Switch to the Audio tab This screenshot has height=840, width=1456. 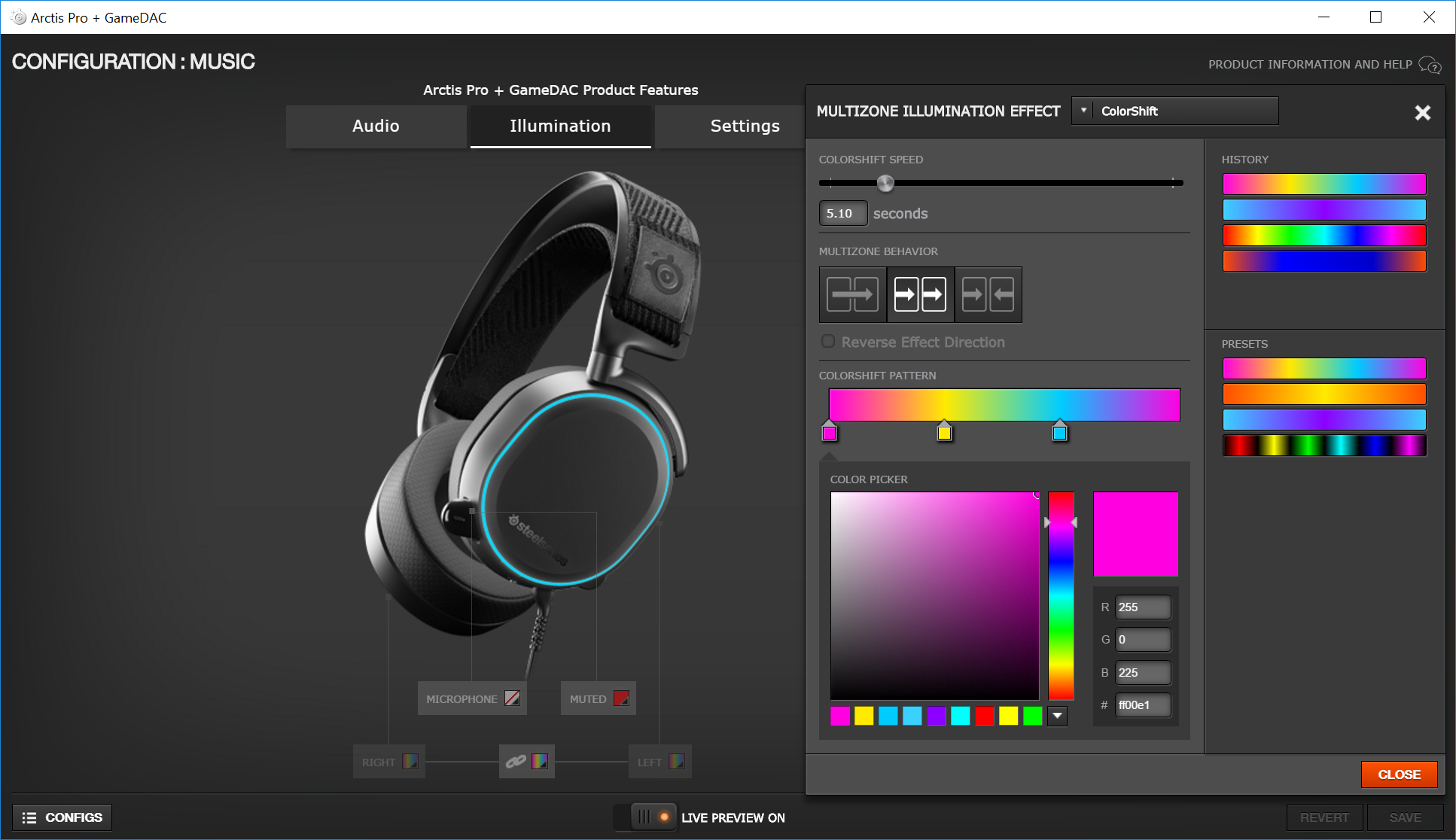pos(375,125)
